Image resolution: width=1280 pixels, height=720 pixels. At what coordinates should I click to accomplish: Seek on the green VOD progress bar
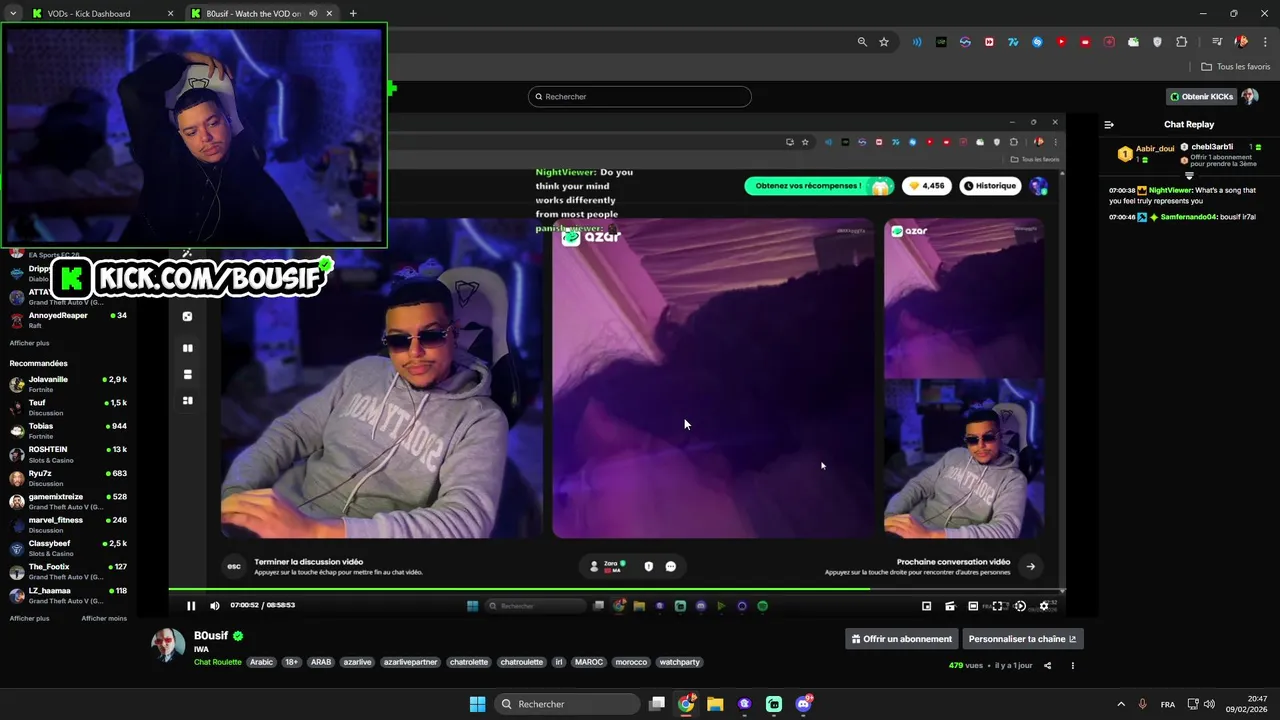coord(616,590)
